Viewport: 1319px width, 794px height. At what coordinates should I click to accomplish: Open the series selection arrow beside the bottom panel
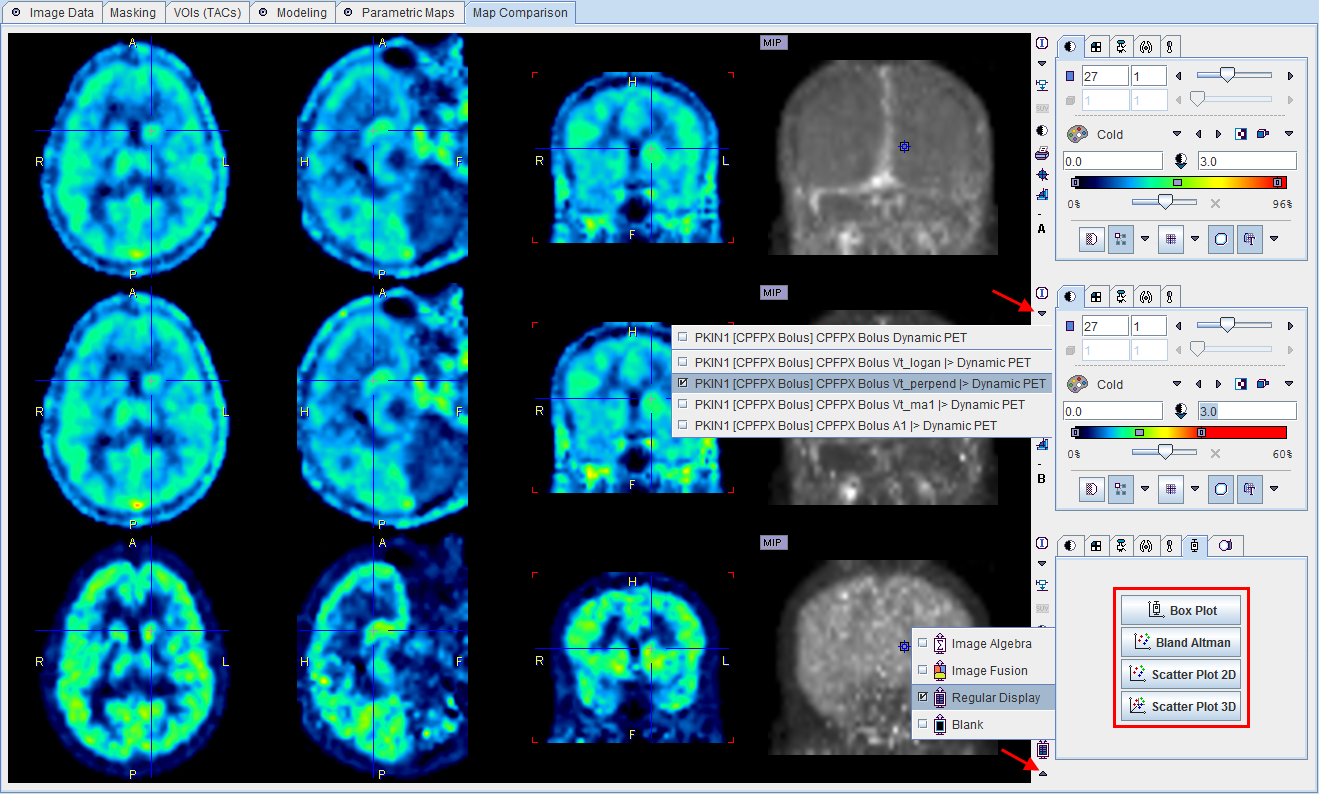coord(1042,564)
